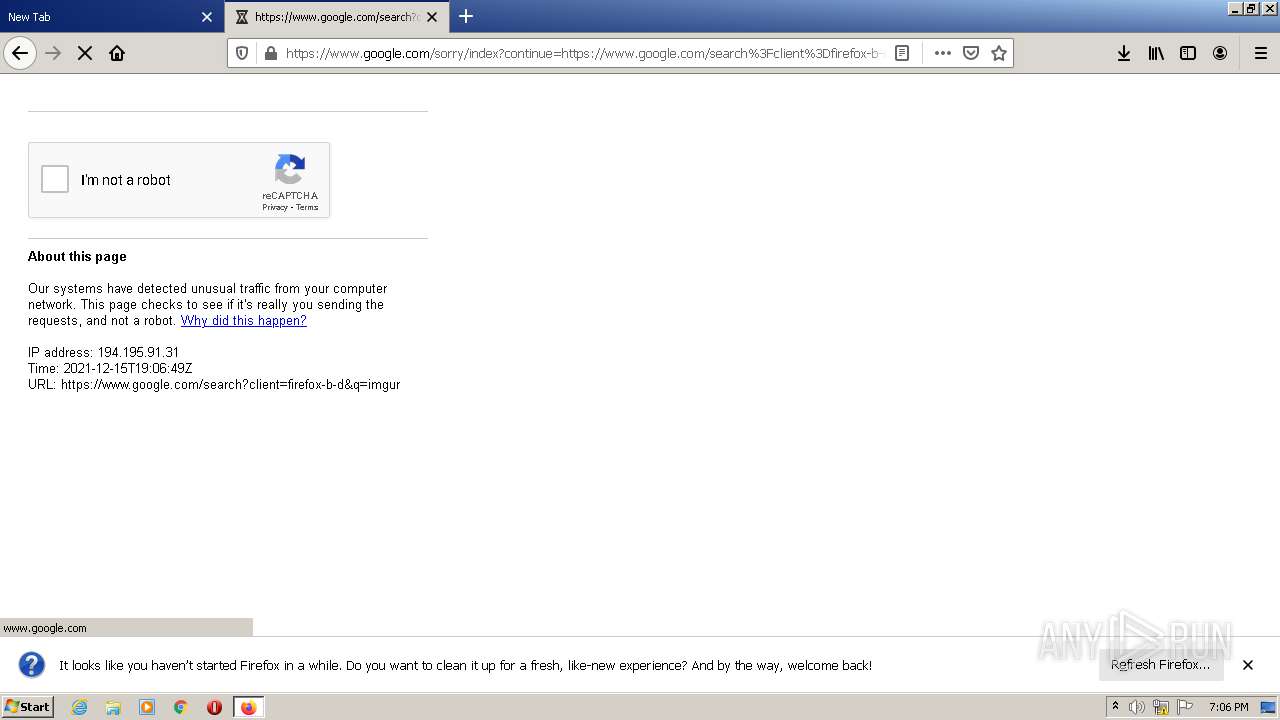The image size is (1280, 720).
Task: Dismiss the Firefox refresh notification bar
Action: click(x=1248, y=664)
